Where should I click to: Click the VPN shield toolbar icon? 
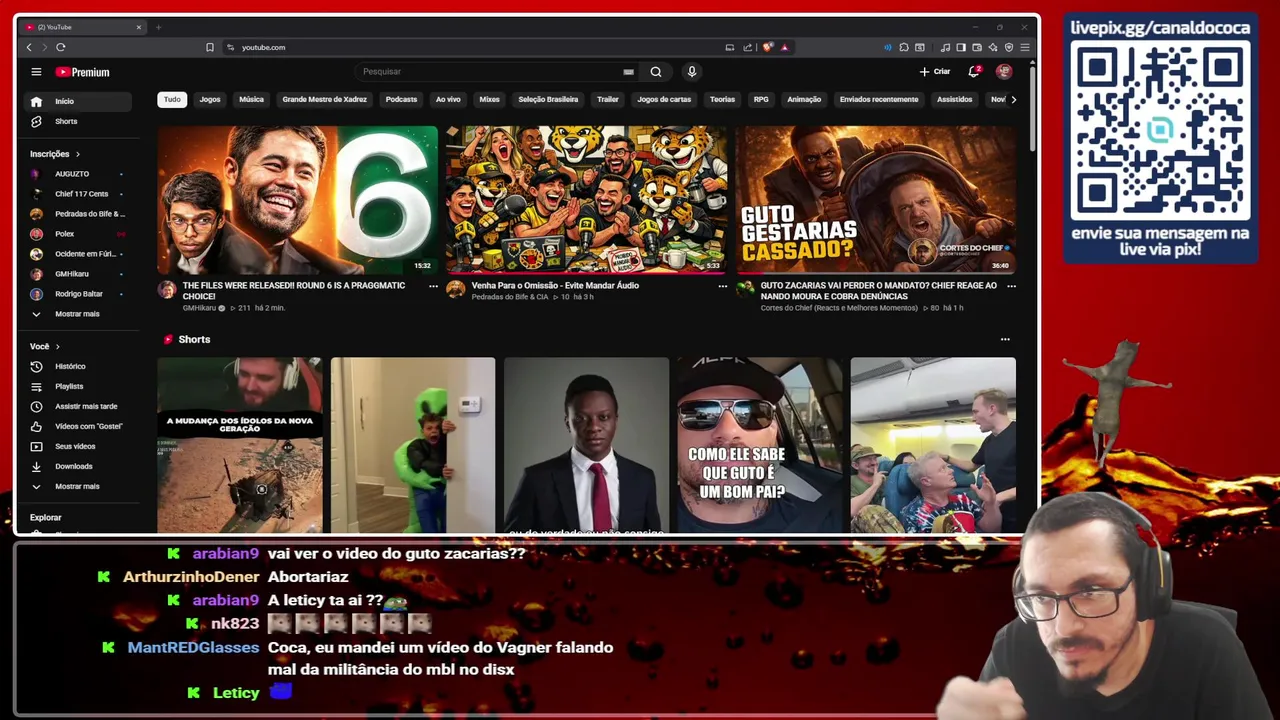1009,47
